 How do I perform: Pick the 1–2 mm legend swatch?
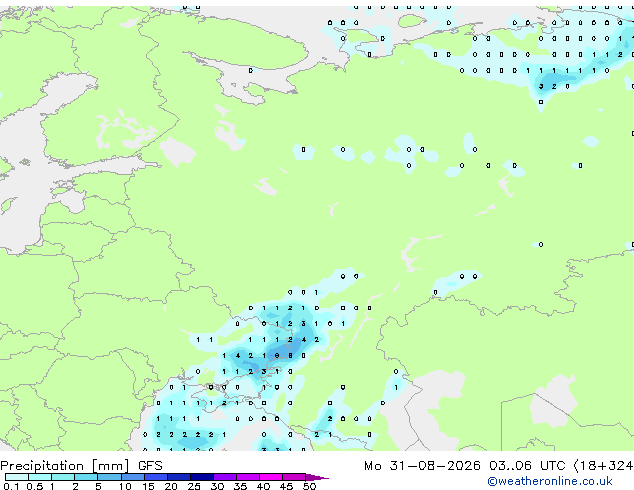[63, 477]
